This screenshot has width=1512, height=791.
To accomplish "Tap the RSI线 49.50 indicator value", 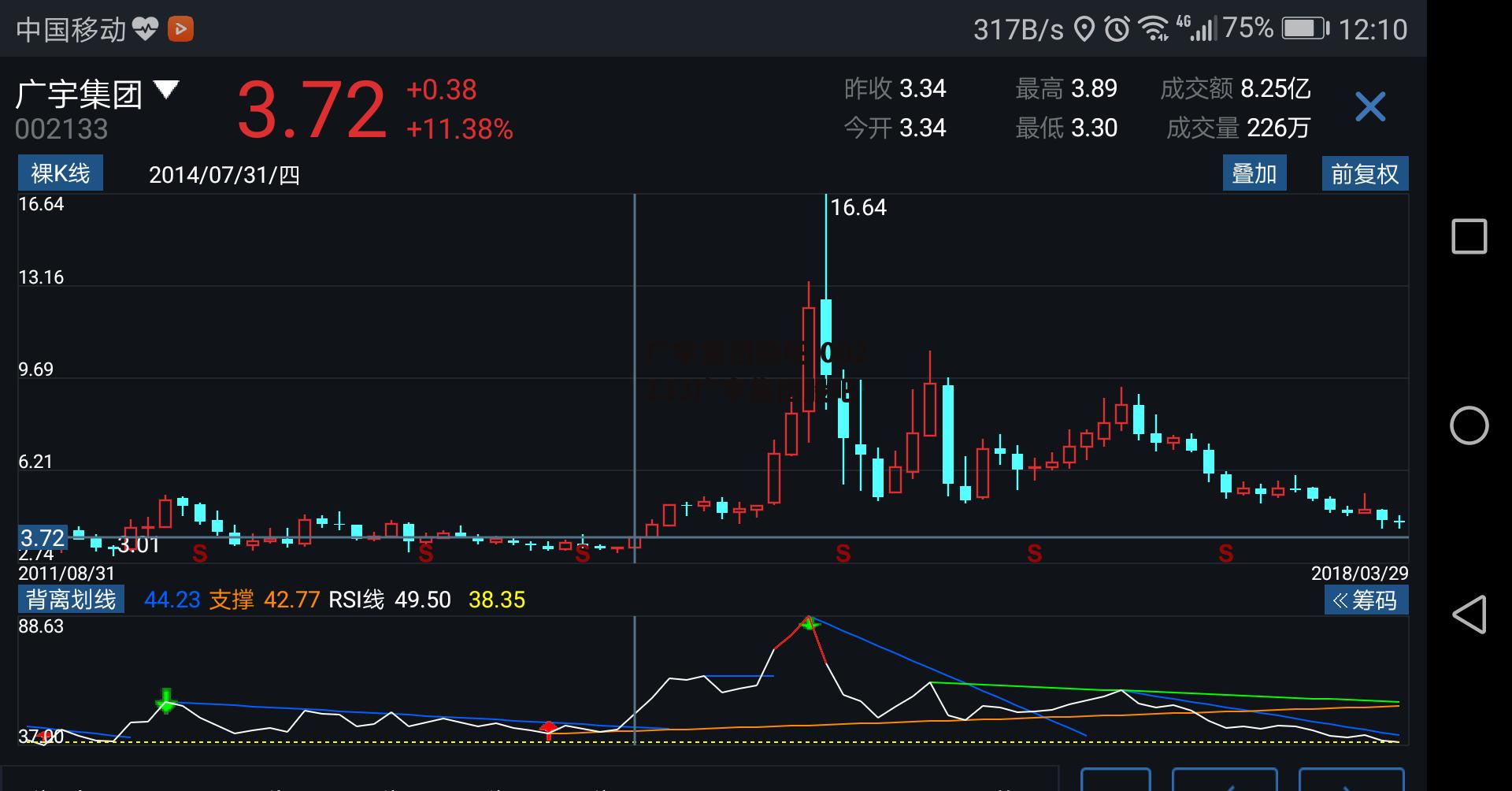I will pyautogui.click(x=390, y=600).
